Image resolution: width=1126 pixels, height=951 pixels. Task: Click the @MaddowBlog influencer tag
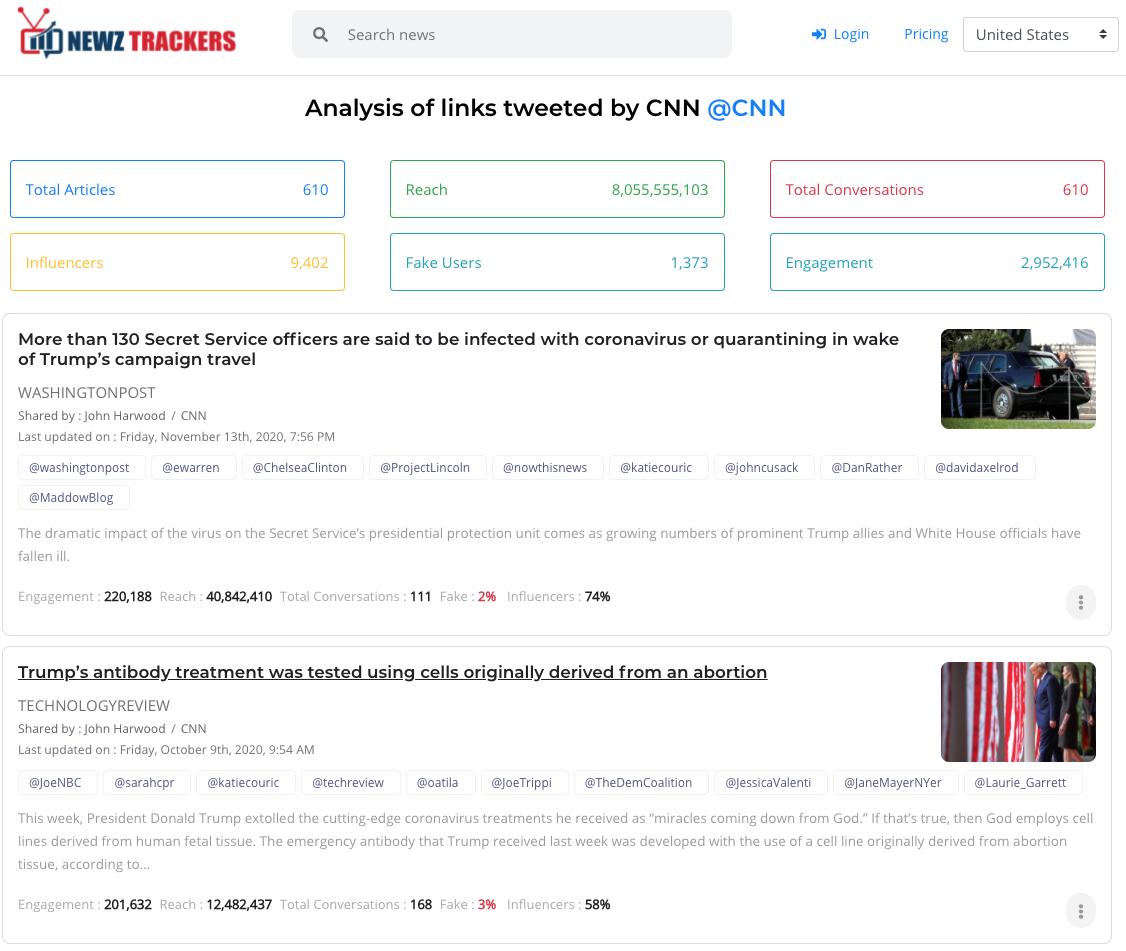coord(74,498)
